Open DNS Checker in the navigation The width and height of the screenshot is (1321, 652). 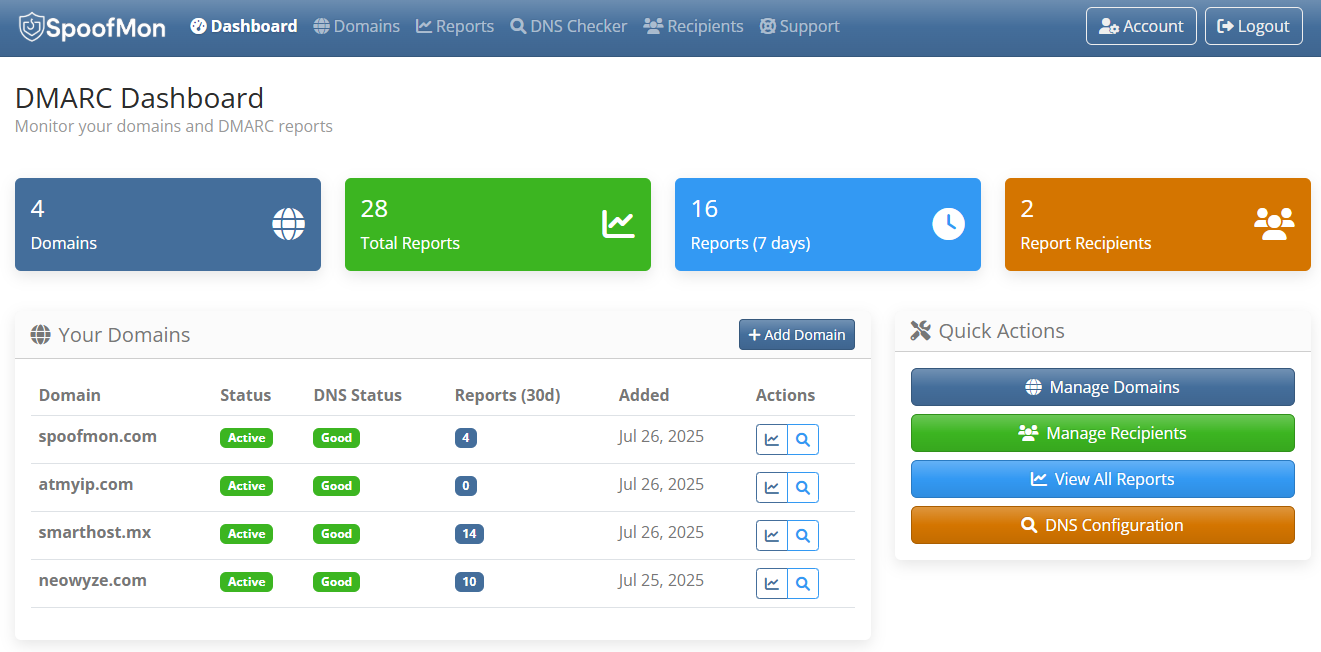click(x=569, y=26)
